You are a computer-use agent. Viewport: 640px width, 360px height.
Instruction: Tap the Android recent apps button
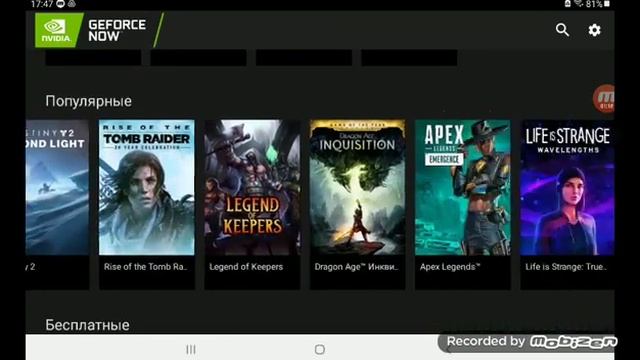pyautogui.click(x=191, y=349)
